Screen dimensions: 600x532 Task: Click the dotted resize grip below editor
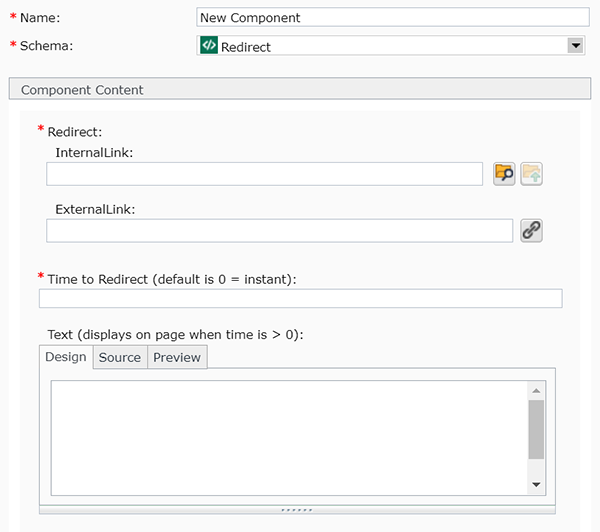(297, 509)
